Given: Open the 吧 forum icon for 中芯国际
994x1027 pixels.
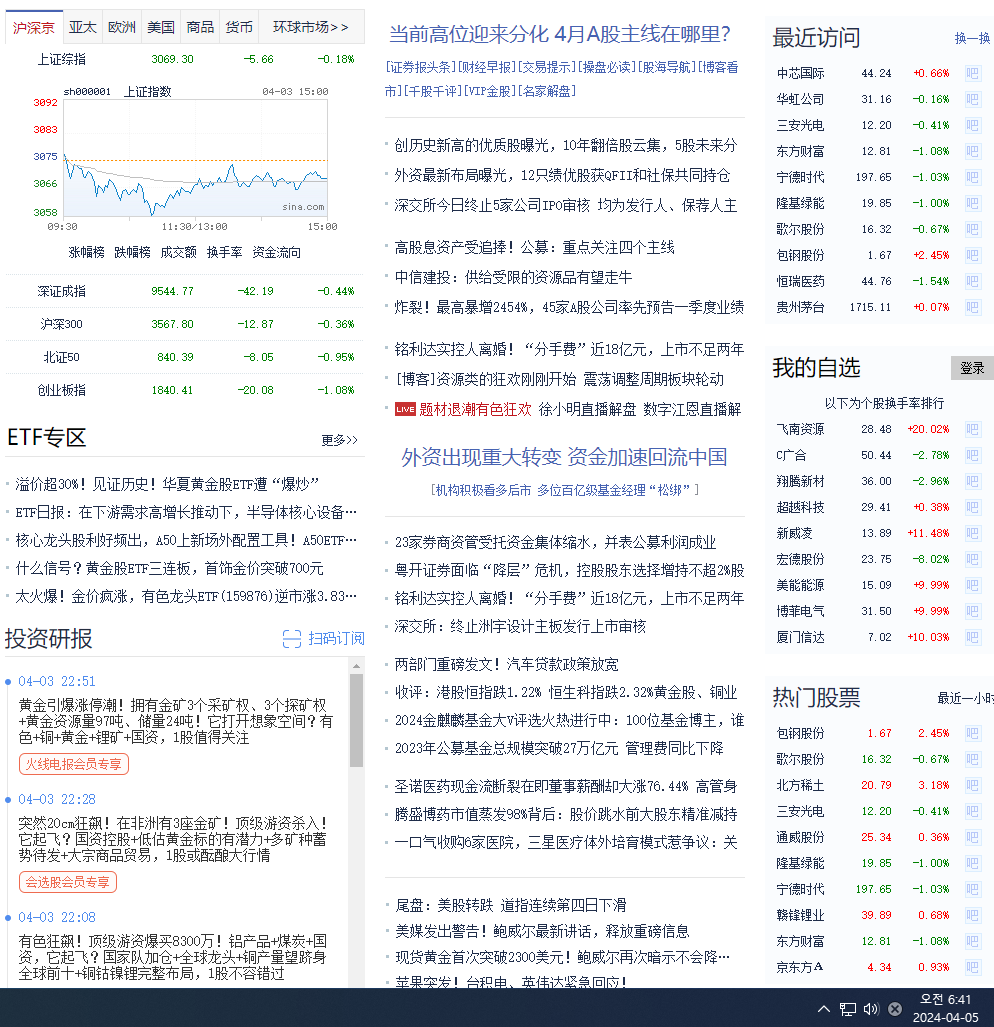Looking at the screenshot, I should (x=972, y=73).
